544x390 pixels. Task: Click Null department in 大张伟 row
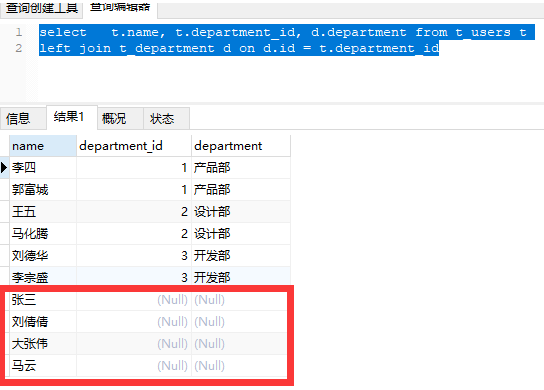pyautogui.click(x=239, y=344)
